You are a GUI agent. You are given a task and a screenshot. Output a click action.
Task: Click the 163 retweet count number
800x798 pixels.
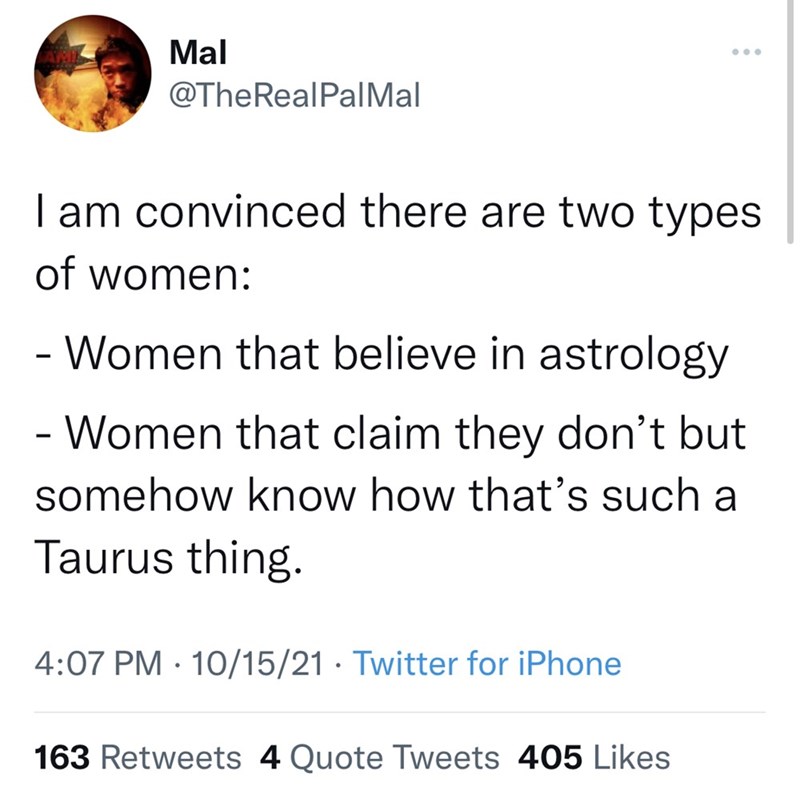coord(63,758)
